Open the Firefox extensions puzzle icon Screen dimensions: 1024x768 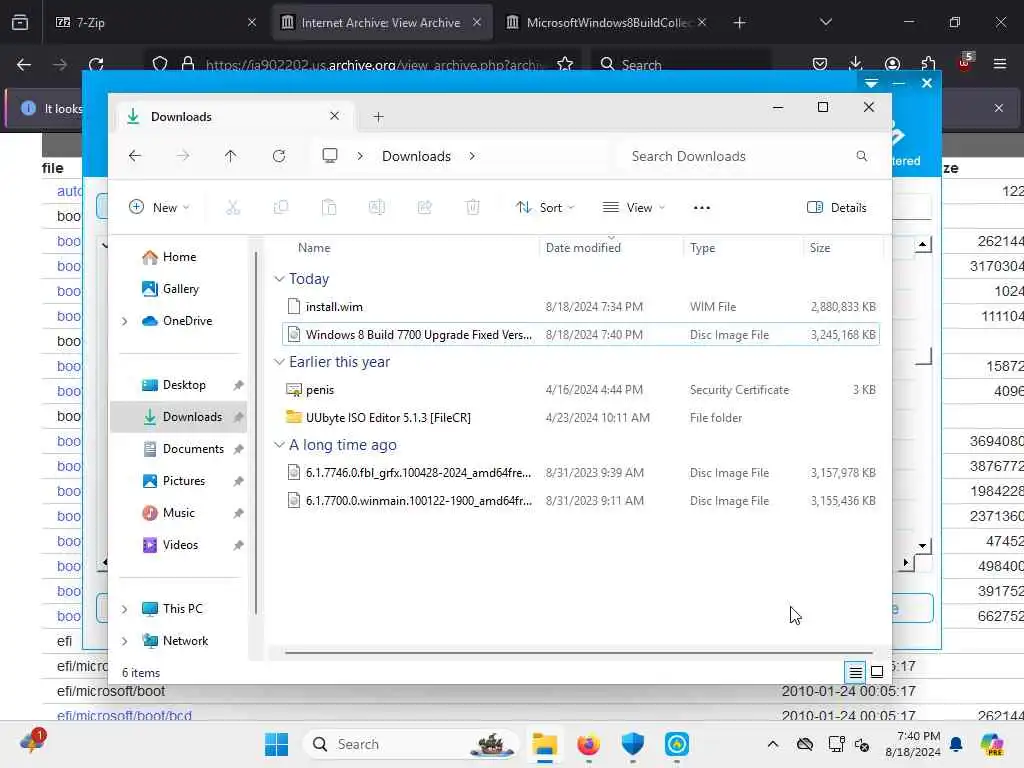point(928,64)
